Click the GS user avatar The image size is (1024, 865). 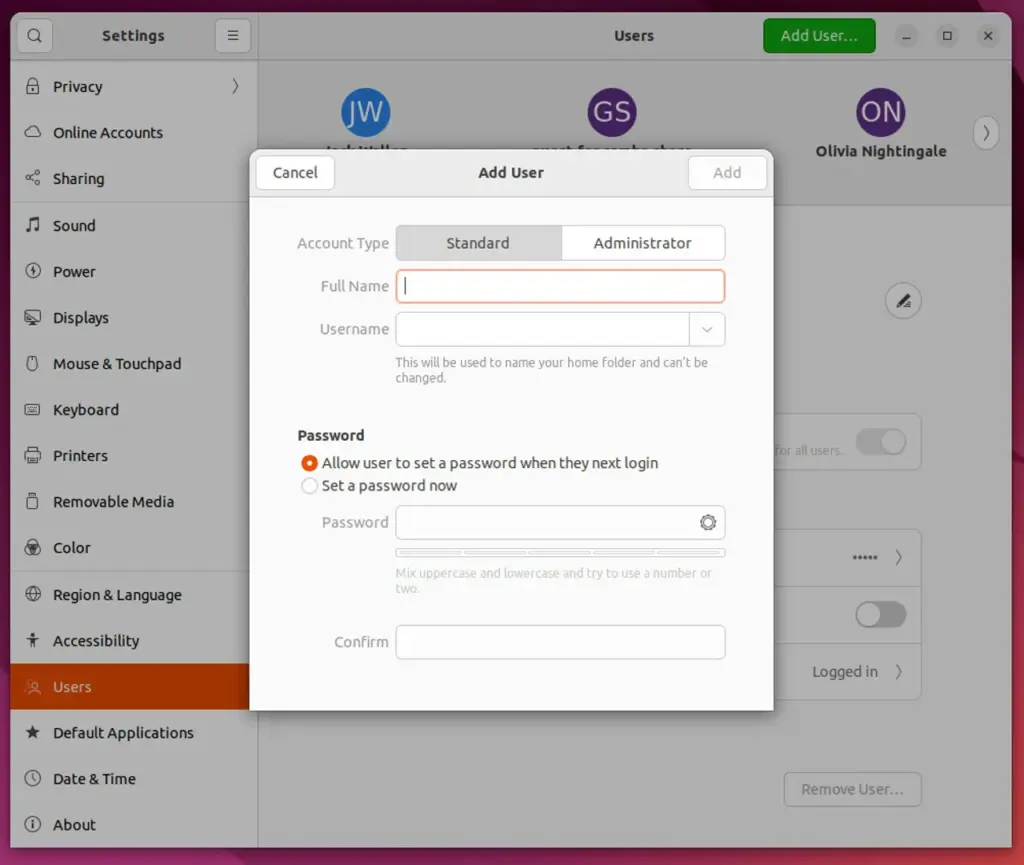click(612, 112)
